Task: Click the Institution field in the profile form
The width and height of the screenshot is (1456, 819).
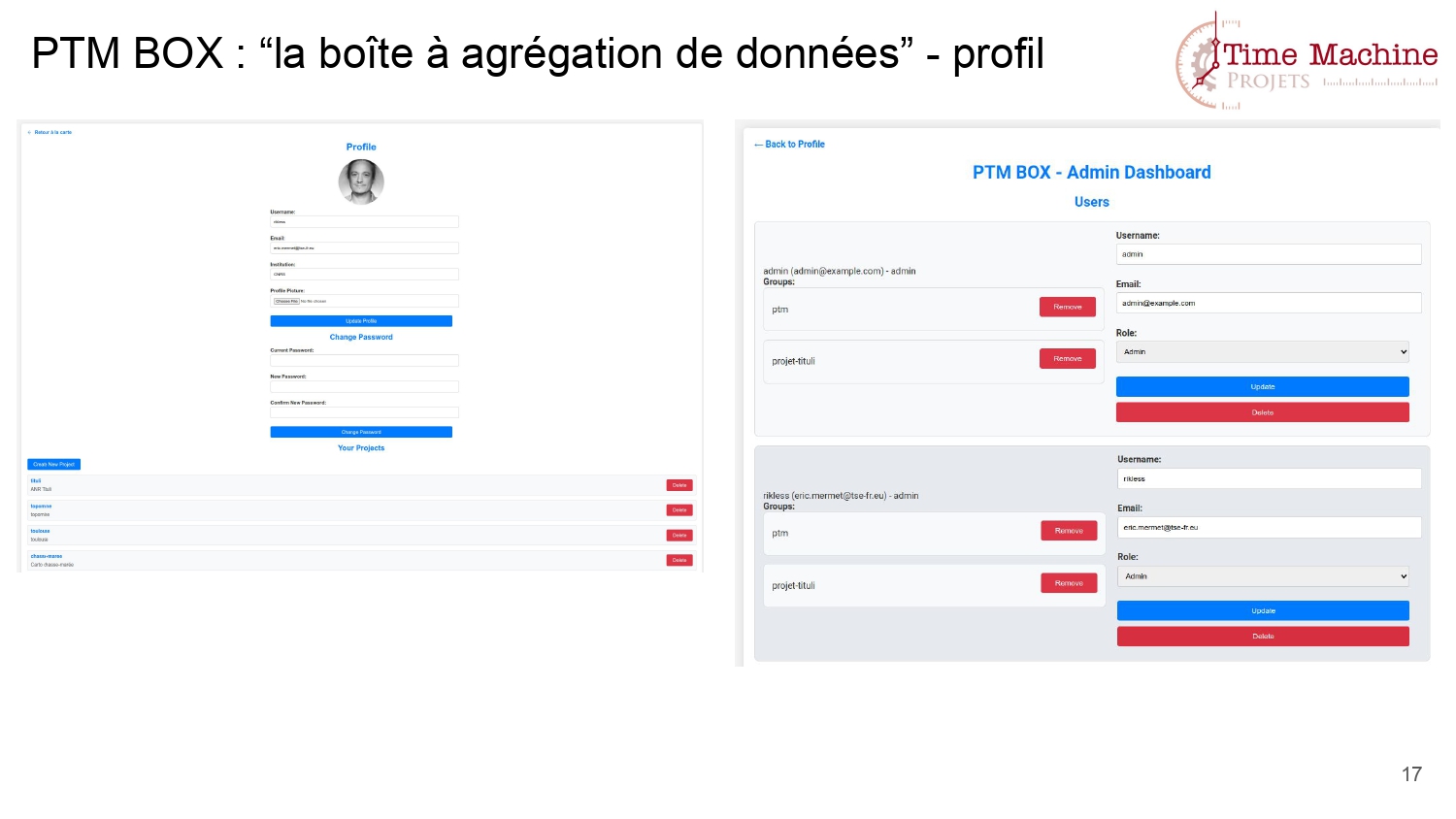Action: (x=364, y=275)
